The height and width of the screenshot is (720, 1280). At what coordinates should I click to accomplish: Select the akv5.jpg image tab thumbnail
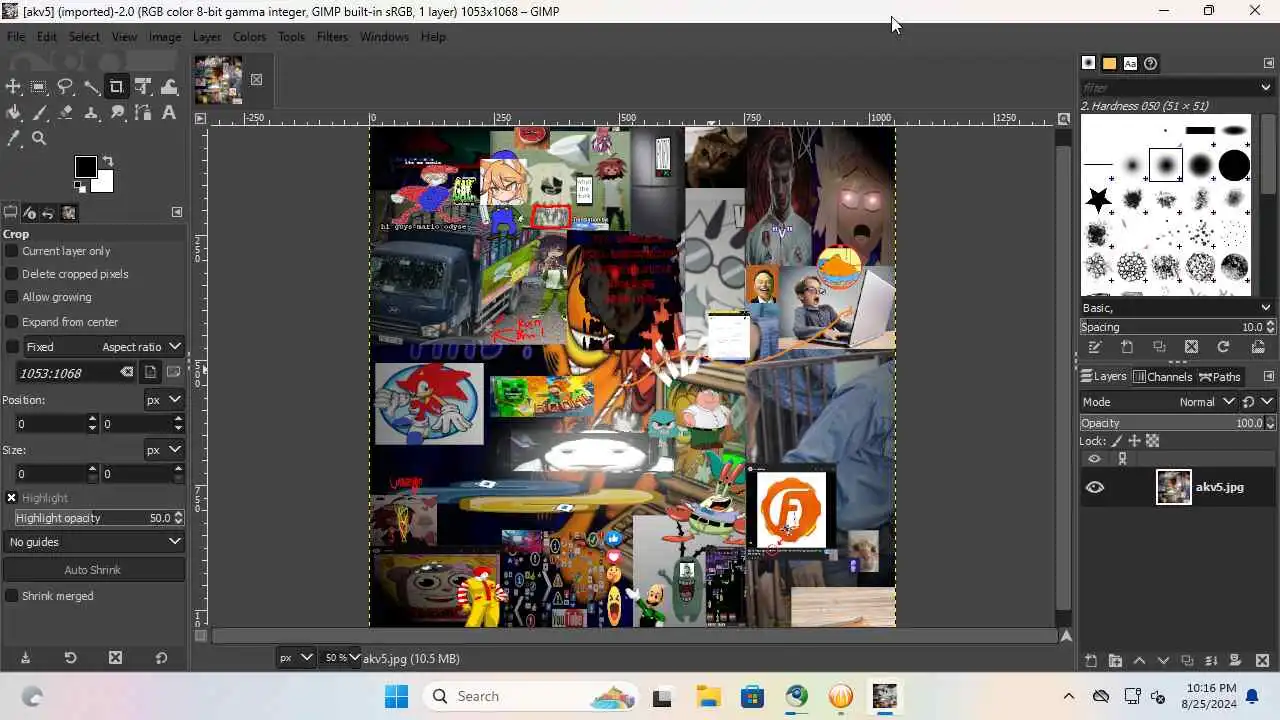tap(218, 80)
